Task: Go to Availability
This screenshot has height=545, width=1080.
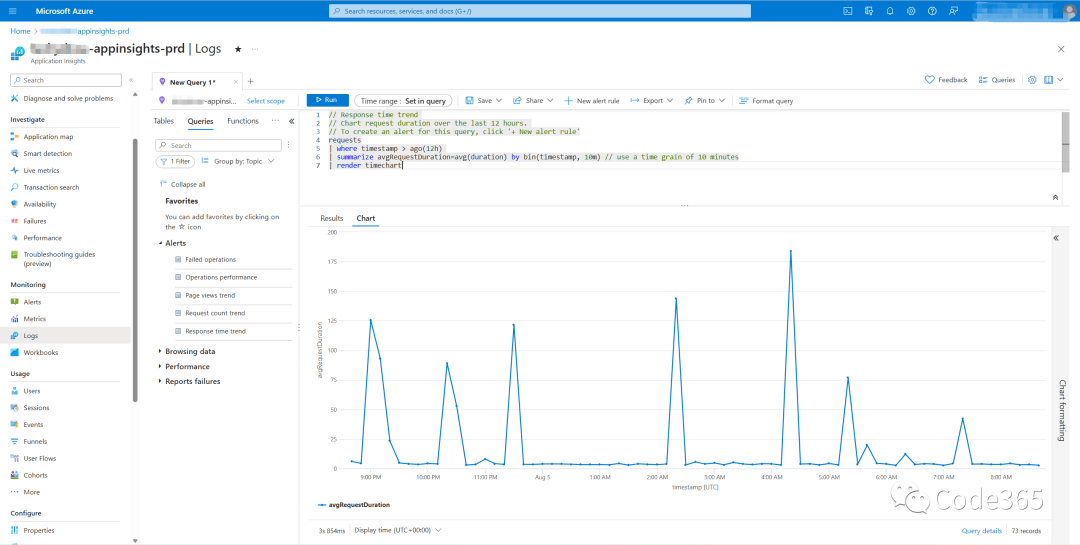Action: [x=40, y=204]
